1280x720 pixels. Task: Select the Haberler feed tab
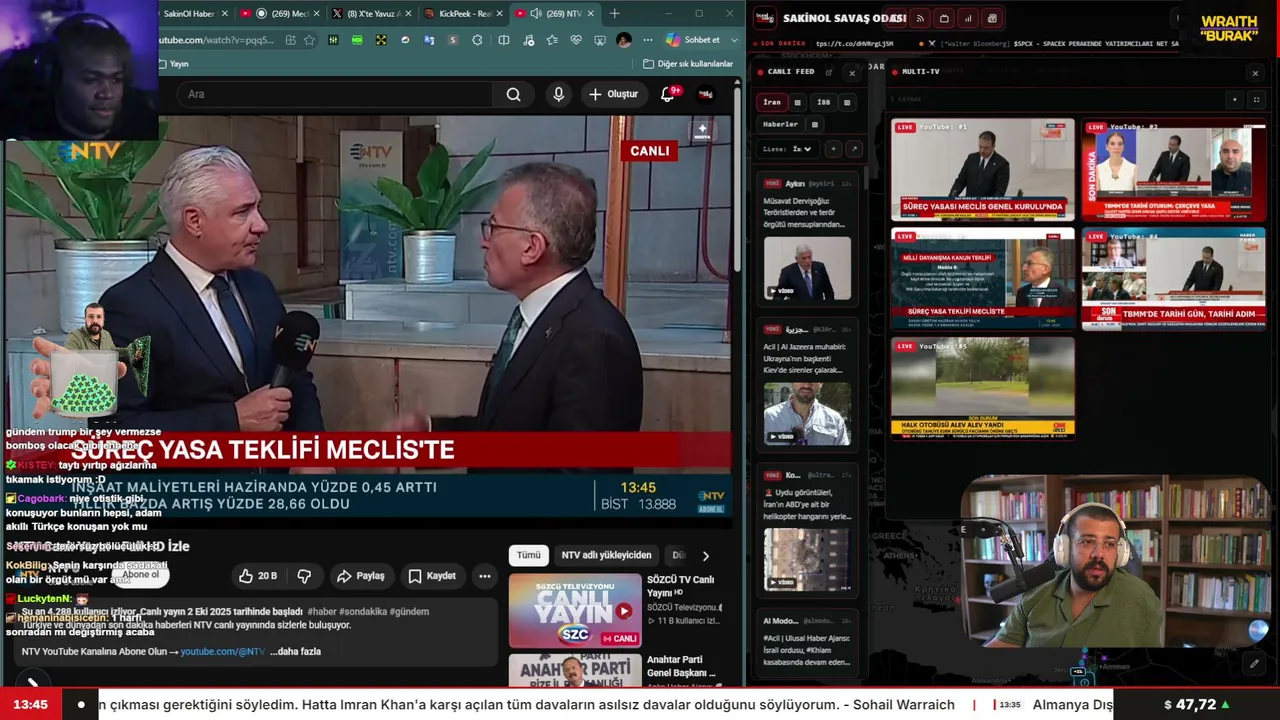(x=781, y=125)
